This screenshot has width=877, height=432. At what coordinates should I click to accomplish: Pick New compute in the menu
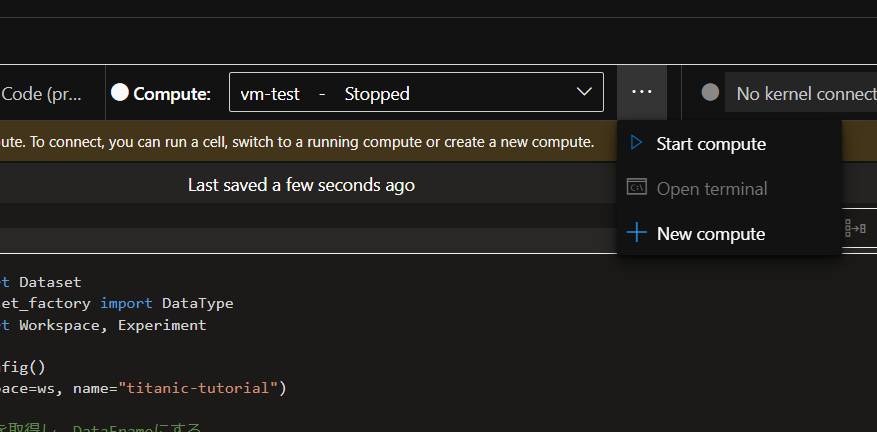pos(710,234)
